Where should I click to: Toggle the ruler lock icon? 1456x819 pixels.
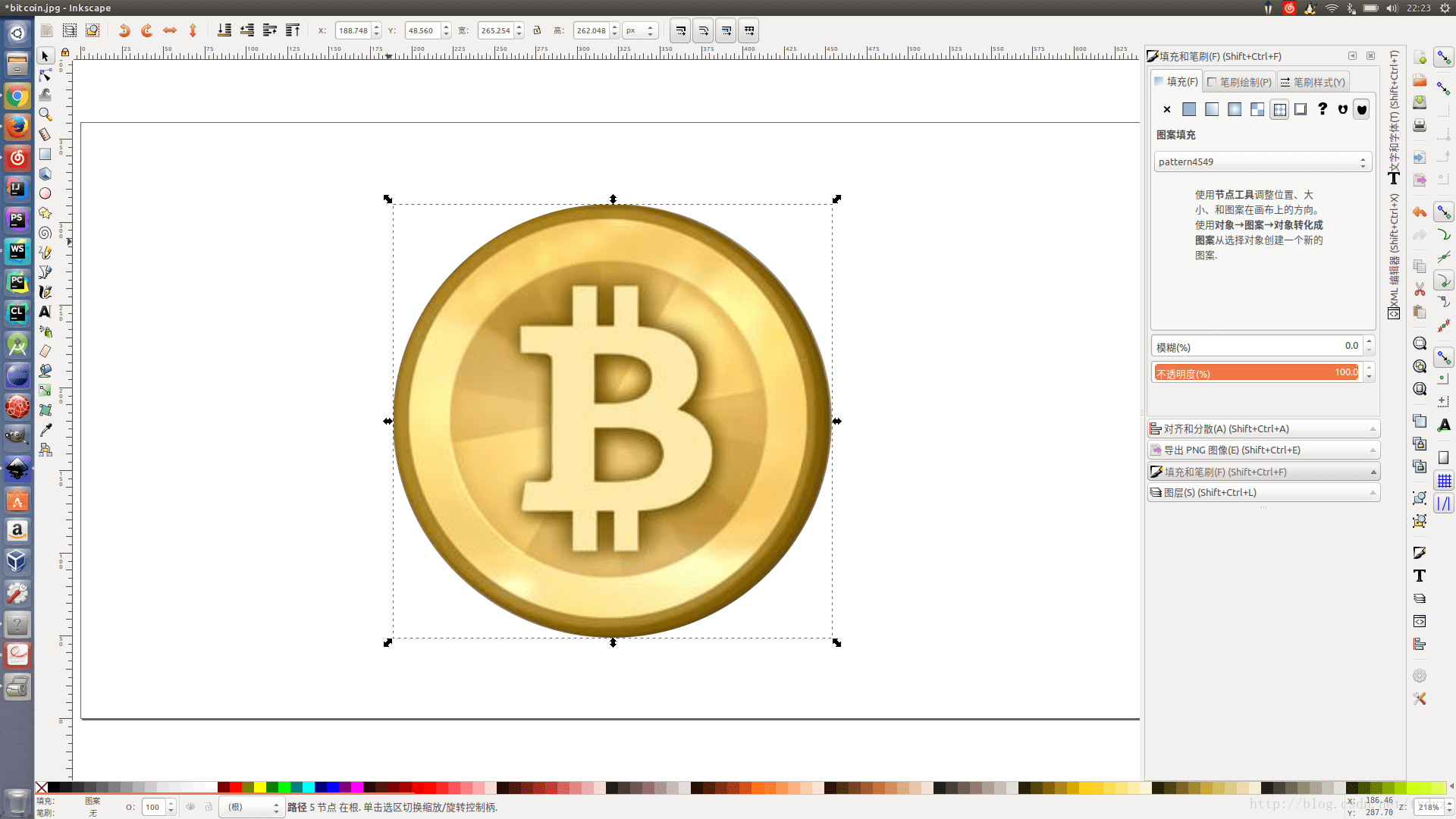(65, 52)
